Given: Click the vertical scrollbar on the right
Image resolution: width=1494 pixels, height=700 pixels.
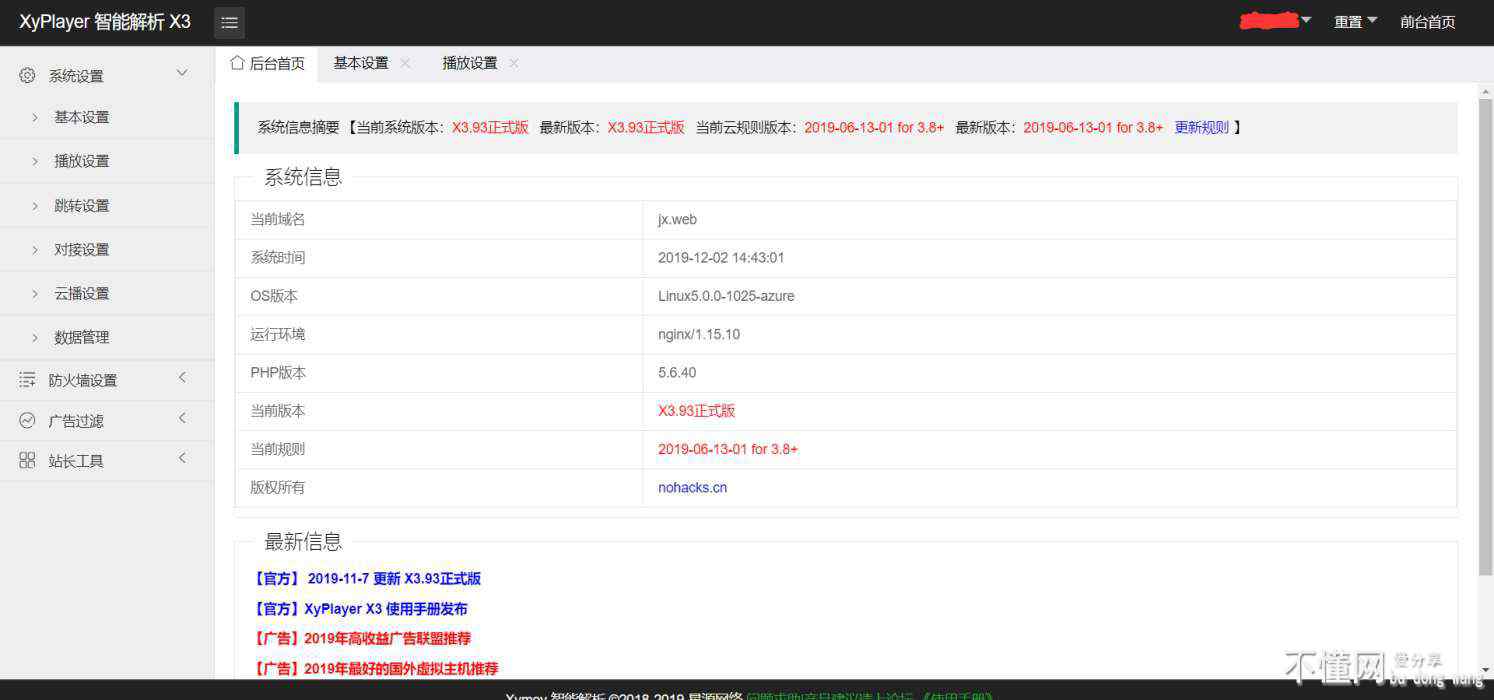Looking at the screenshot, I should (x=1485, y=330).
